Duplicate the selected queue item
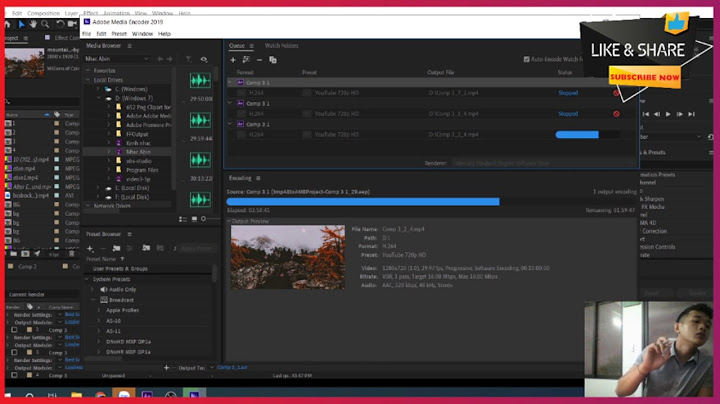Viewport: 720px width, 404px height. (x=273, y=60)
